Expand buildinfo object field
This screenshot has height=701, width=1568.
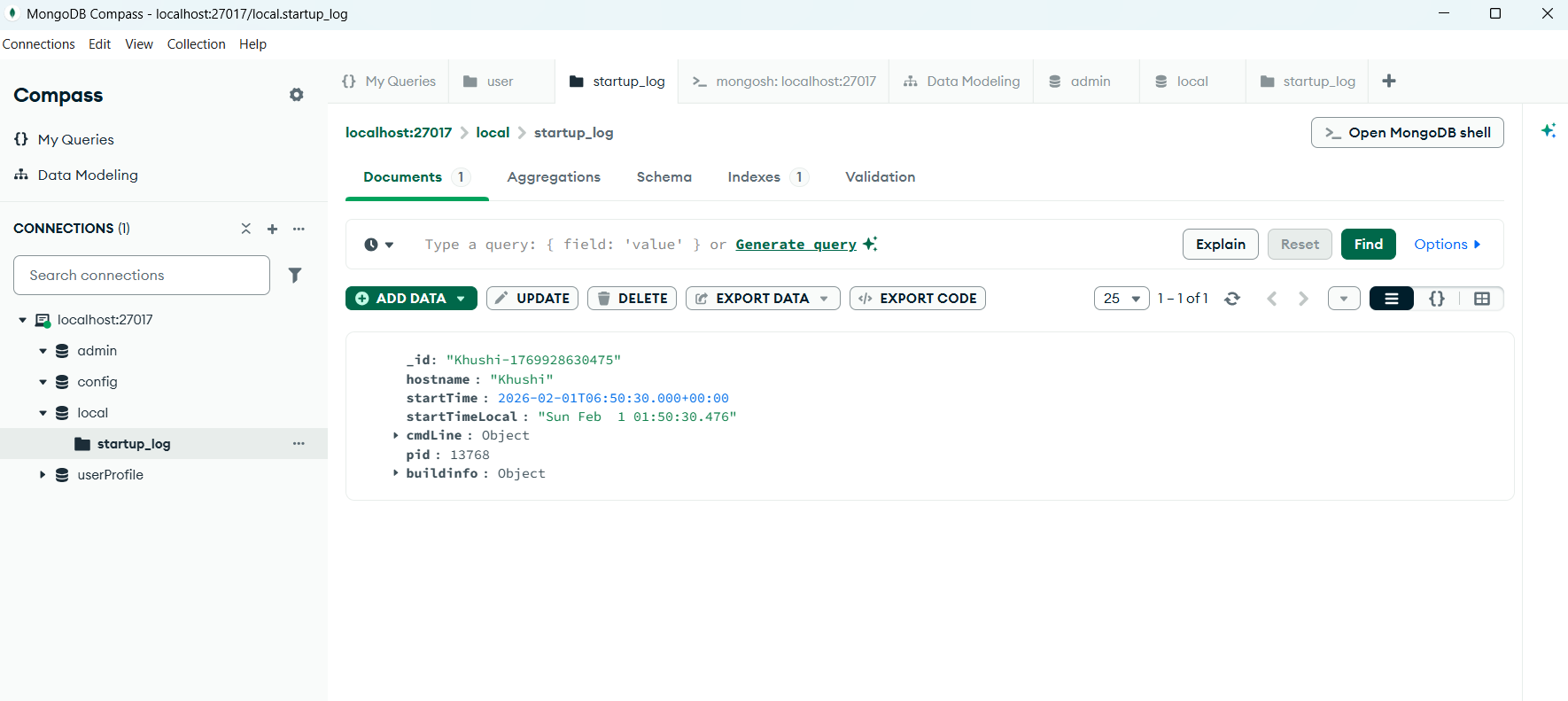(396, 473)
